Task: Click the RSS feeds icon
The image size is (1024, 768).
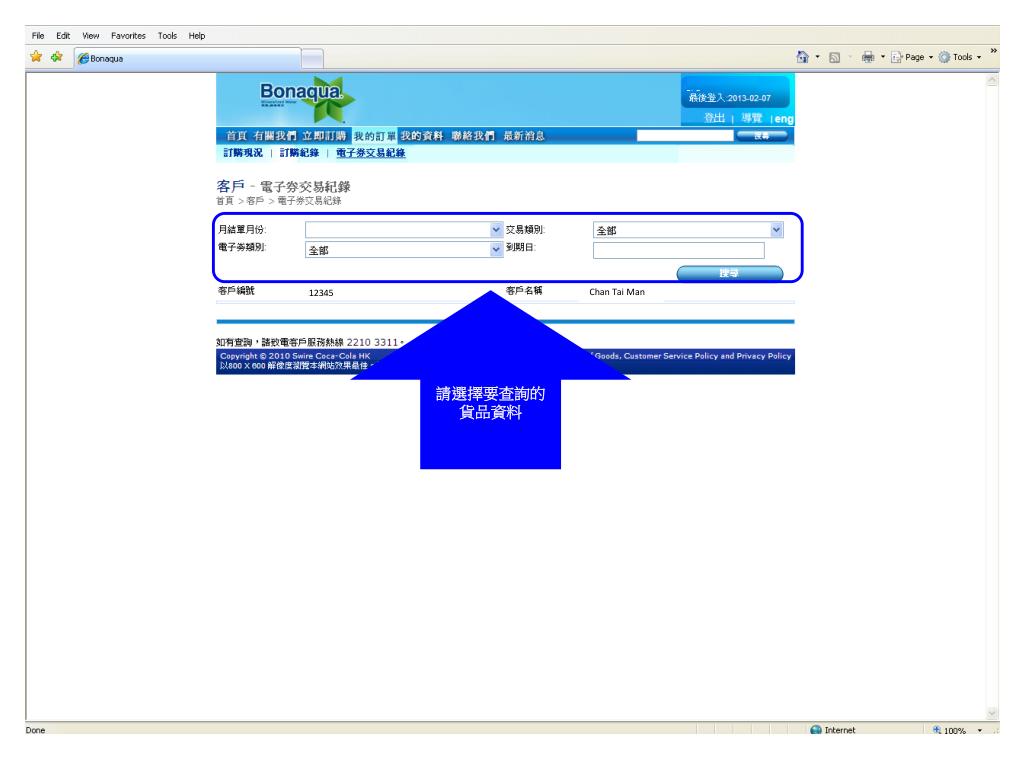Action: pyautogui.click(x=834, y=57)
